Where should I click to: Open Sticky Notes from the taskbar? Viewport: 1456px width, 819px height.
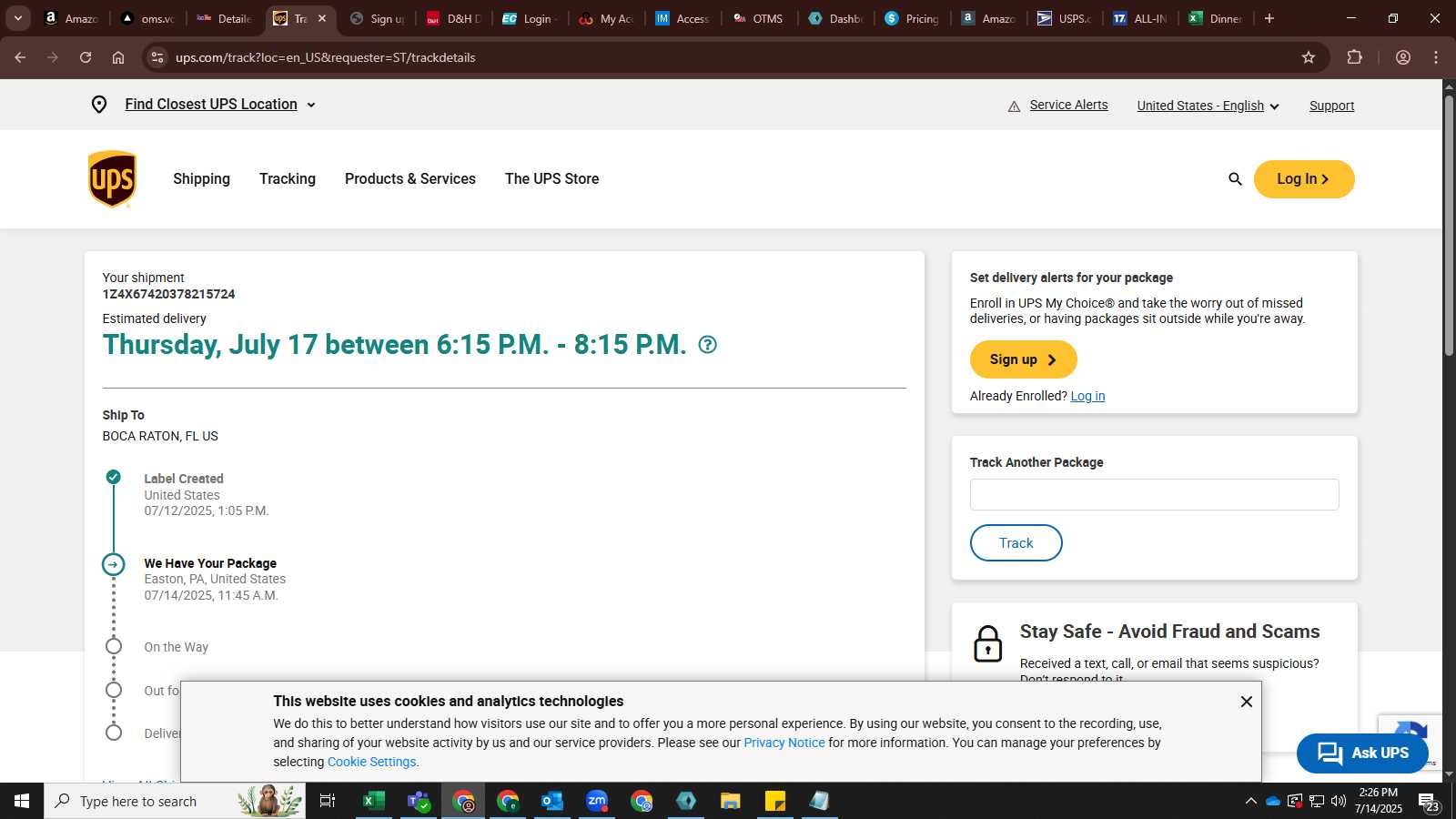pos(775,801)
